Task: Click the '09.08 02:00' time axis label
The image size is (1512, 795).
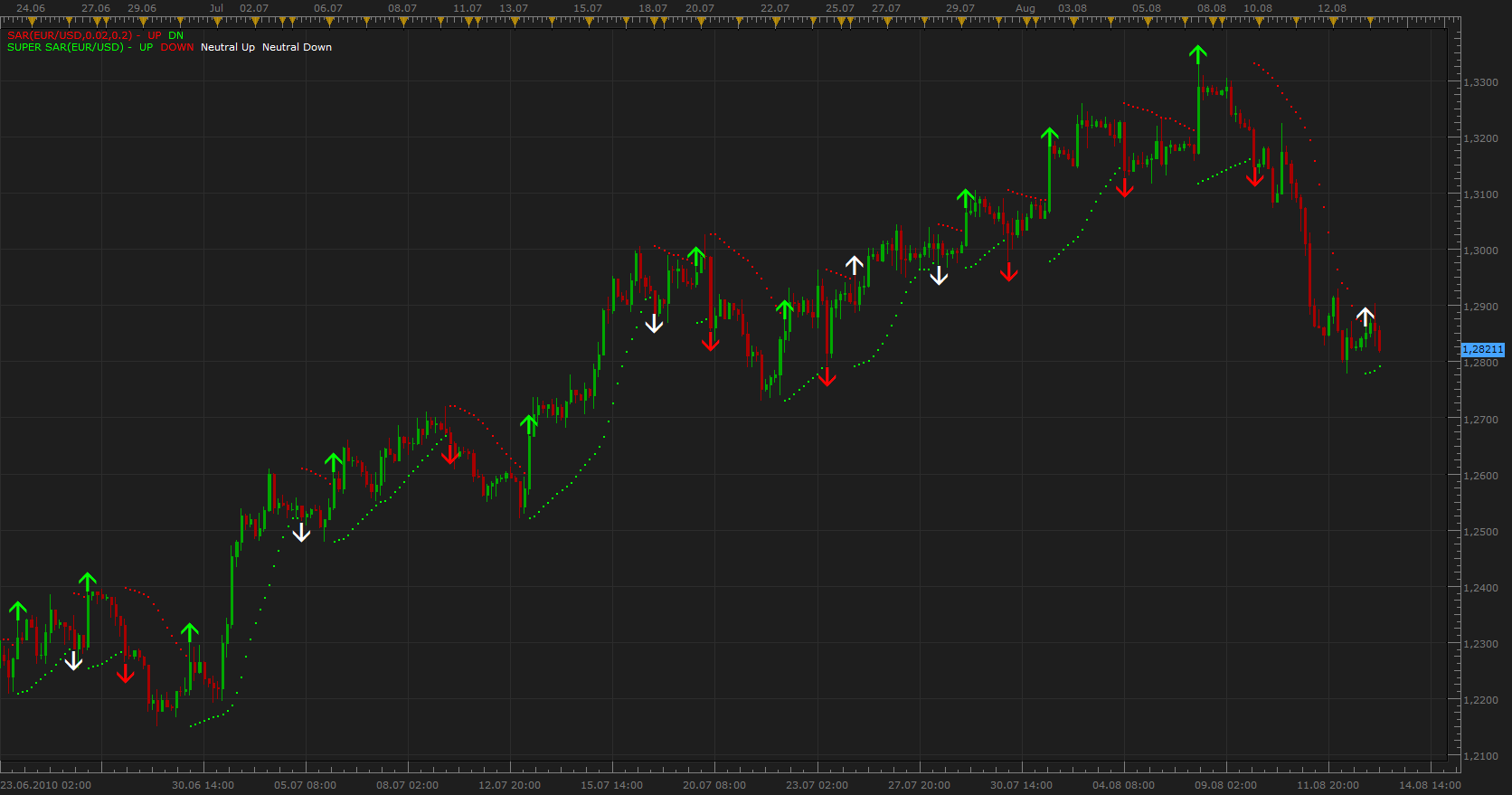Action: point(1226,785)
